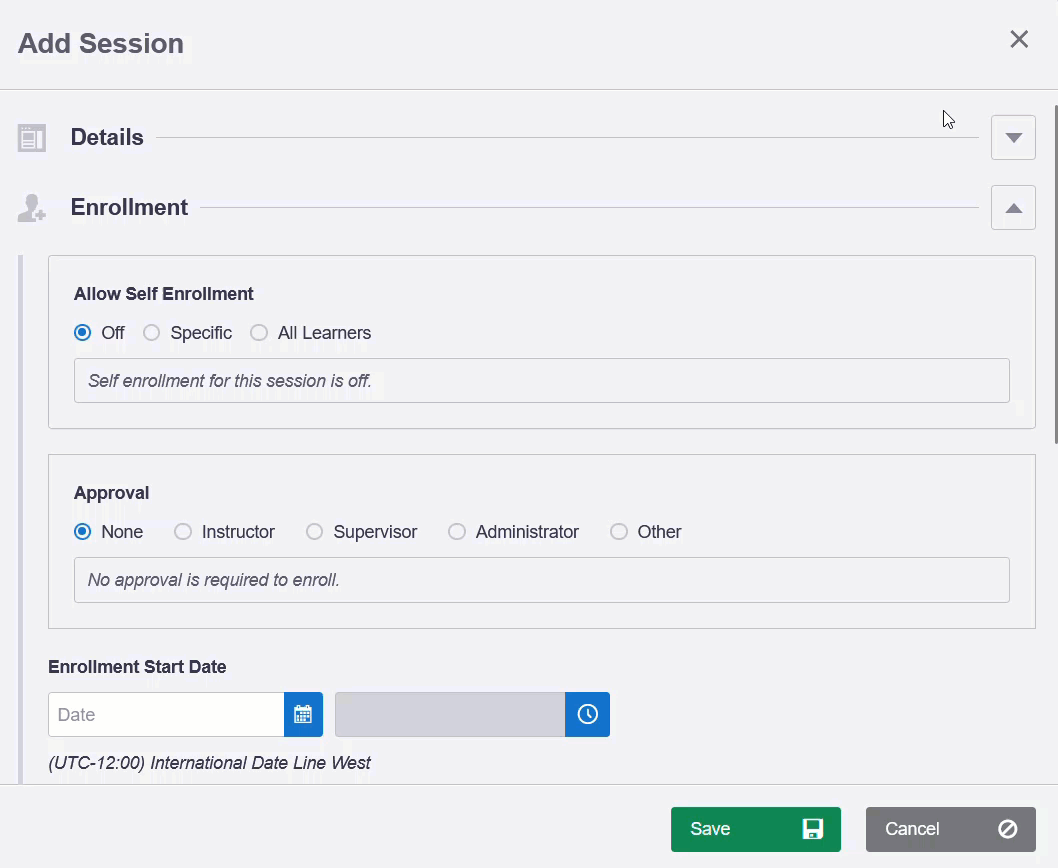The width and height of the screenshot is (1058, 868).
Task: Select Instructor as approval type
Action: 183,531
